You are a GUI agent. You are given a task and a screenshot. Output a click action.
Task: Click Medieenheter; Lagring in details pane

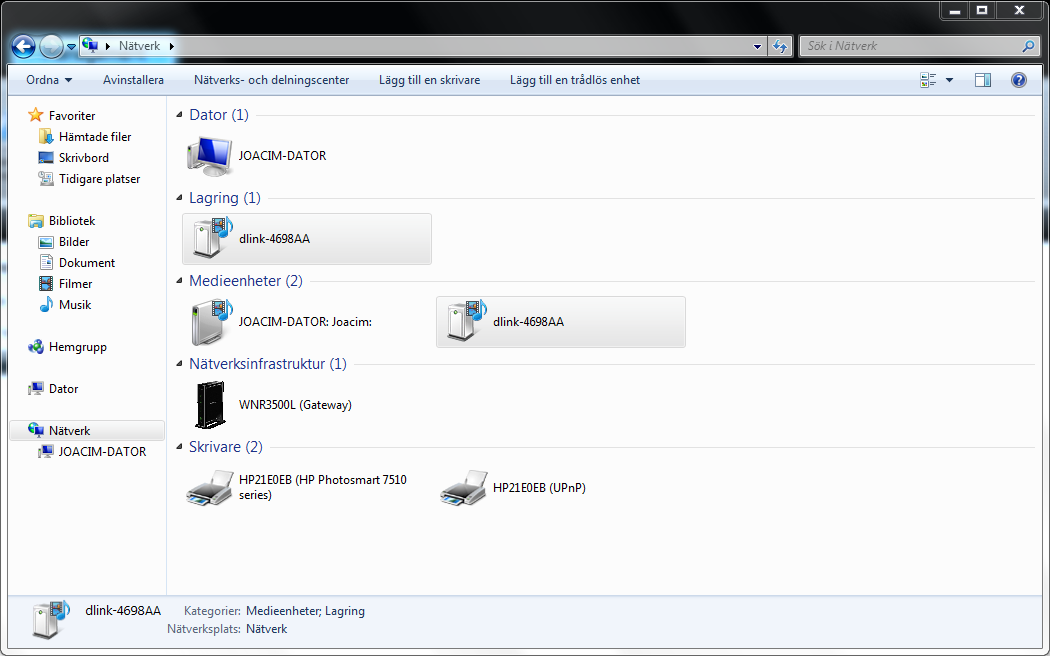305,610
